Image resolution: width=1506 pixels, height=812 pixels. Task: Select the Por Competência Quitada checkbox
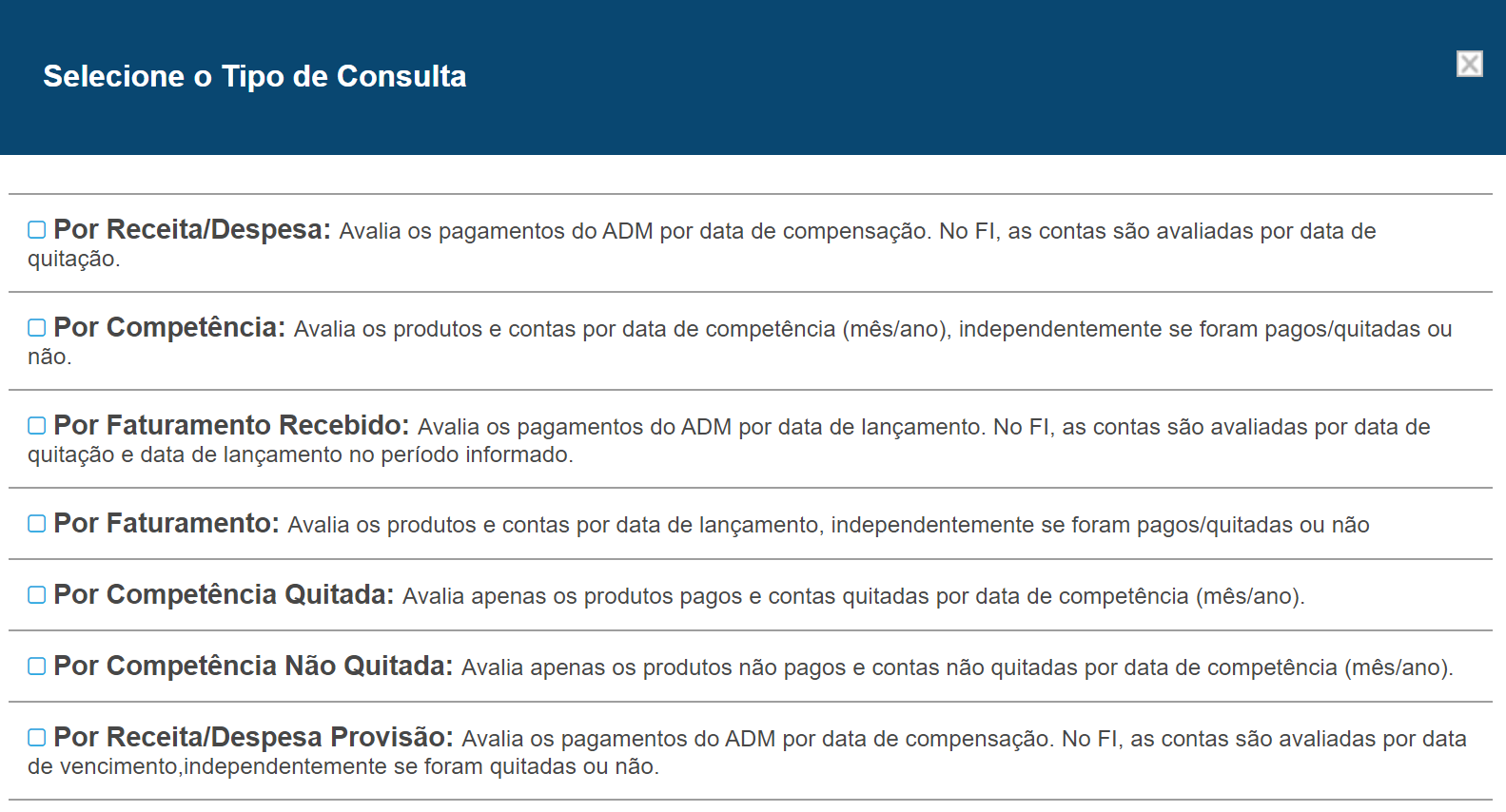pos(37,595)
